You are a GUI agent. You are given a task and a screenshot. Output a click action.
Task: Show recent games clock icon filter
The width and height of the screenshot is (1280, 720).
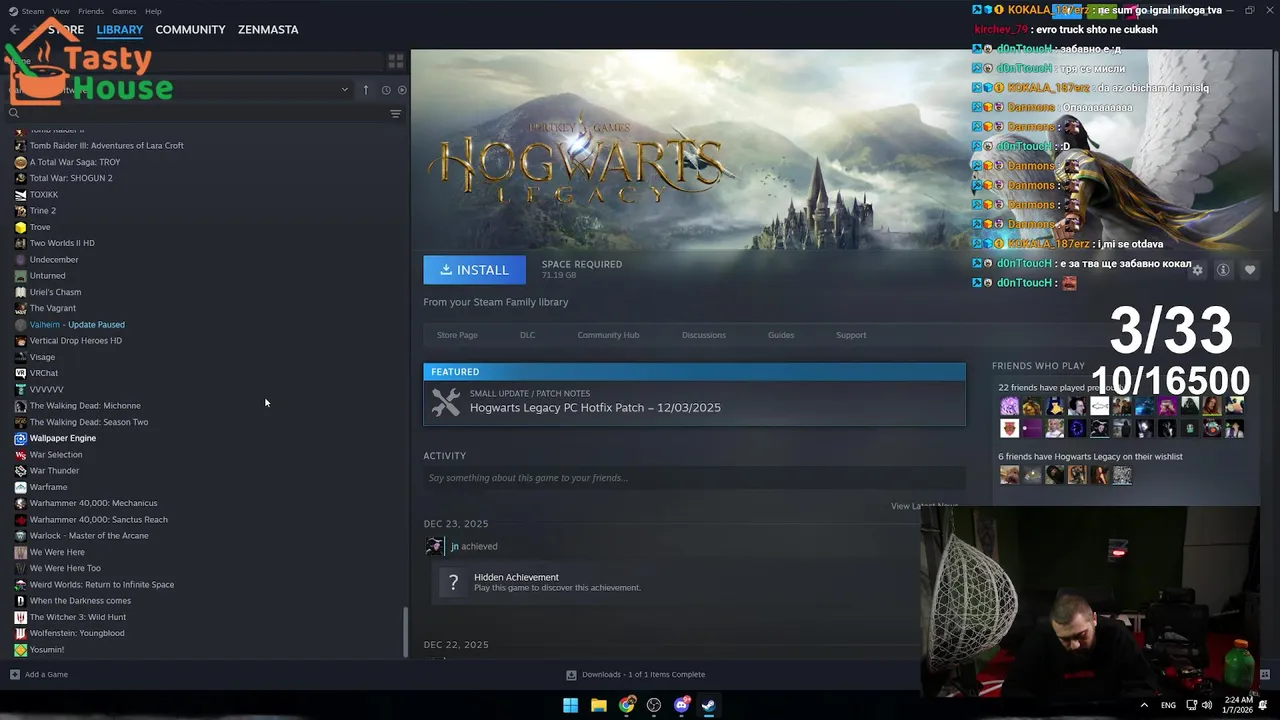pos(386,90)
